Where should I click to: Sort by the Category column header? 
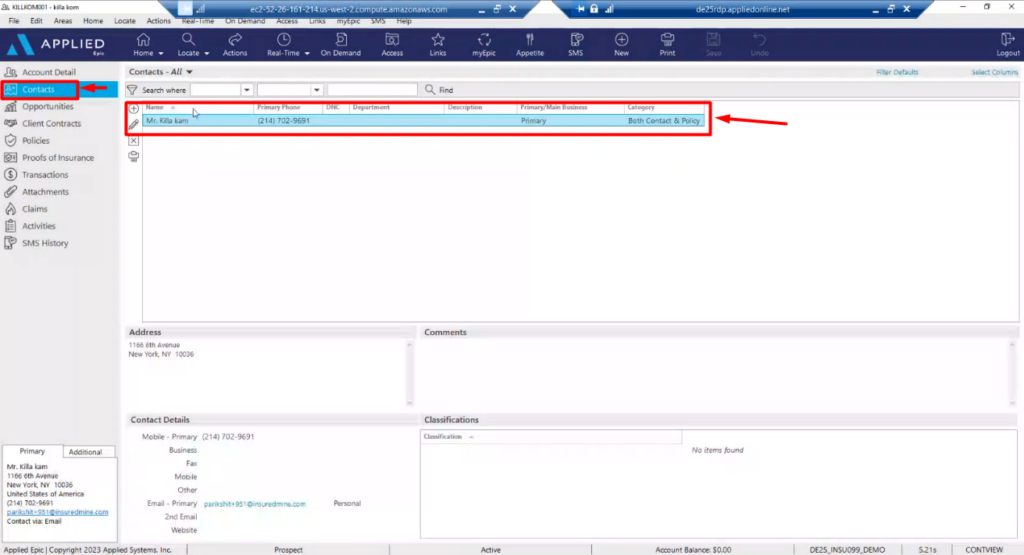[664, 107]
